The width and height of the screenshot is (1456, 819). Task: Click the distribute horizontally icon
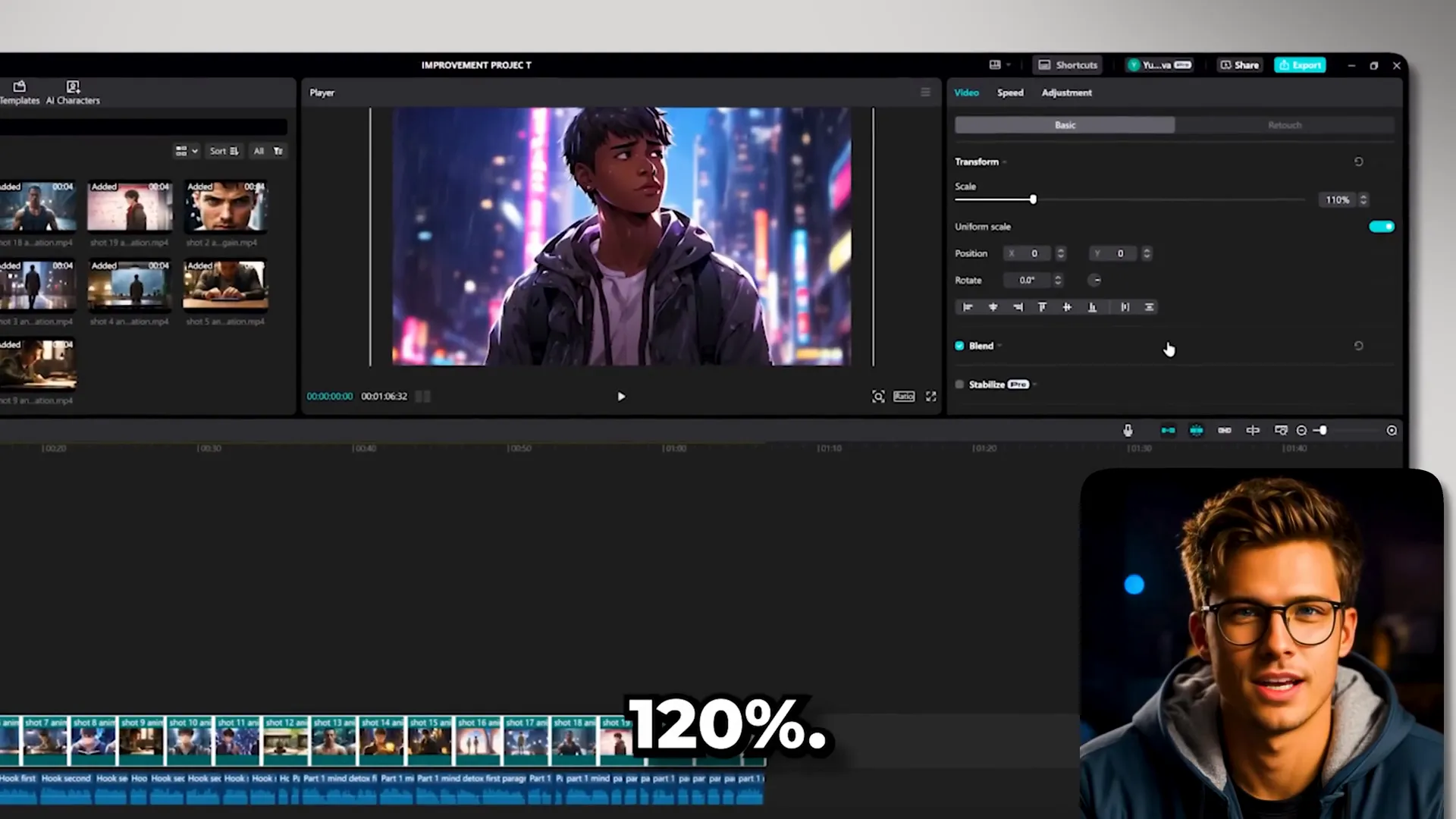1125,307
